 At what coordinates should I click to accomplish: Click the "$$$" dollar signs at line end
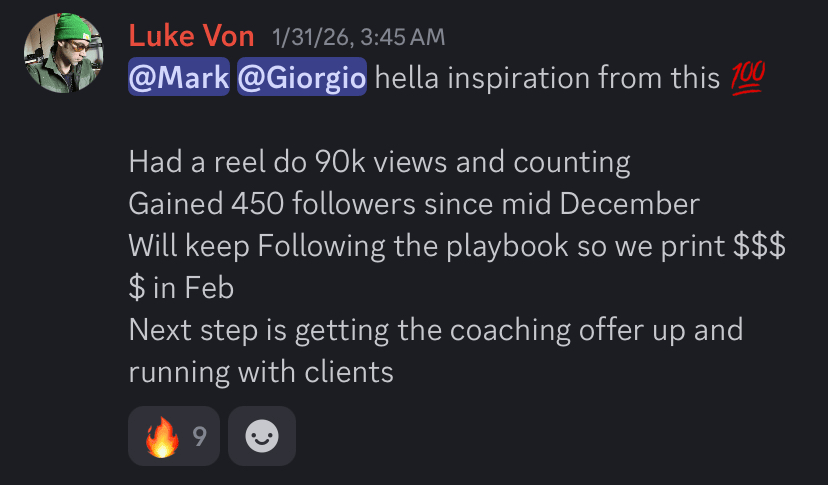click(x=761, y=246)
